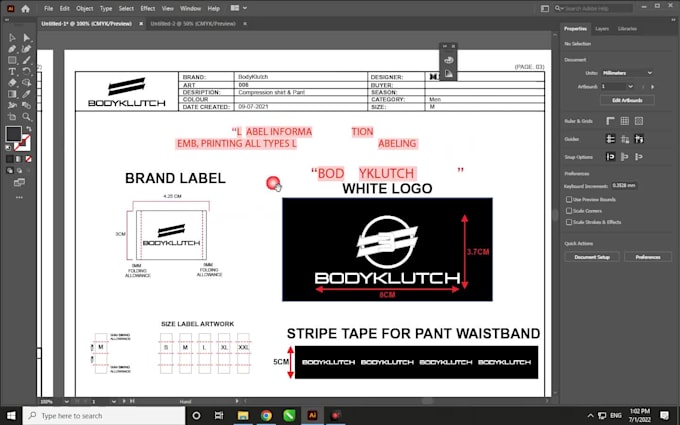Toggle Snap to Pixel option

(x=625, y=157)
